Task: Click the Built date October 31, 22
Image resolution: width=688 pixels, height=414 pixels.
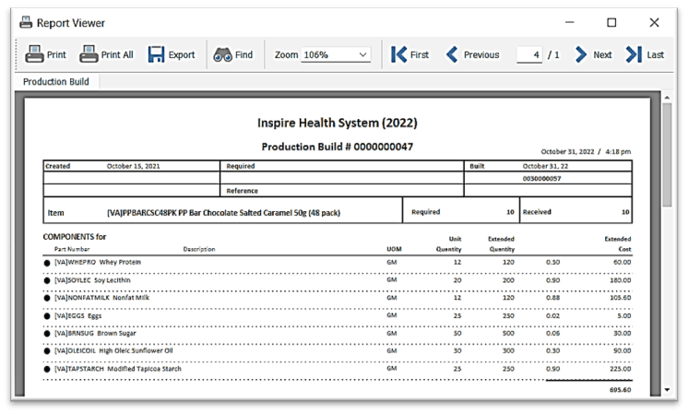Action: [545, 166]
